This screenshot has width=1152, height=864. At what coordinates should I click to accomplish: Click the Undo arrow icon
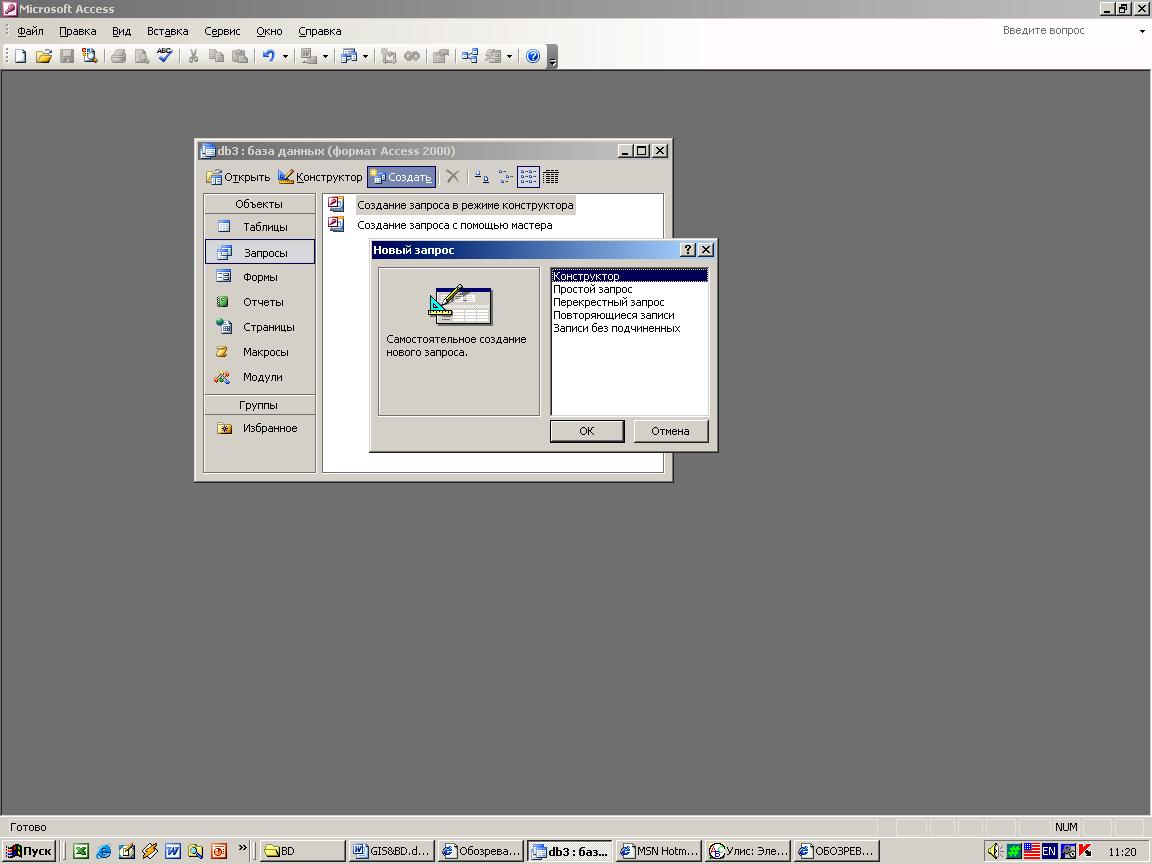coord(269,56)
